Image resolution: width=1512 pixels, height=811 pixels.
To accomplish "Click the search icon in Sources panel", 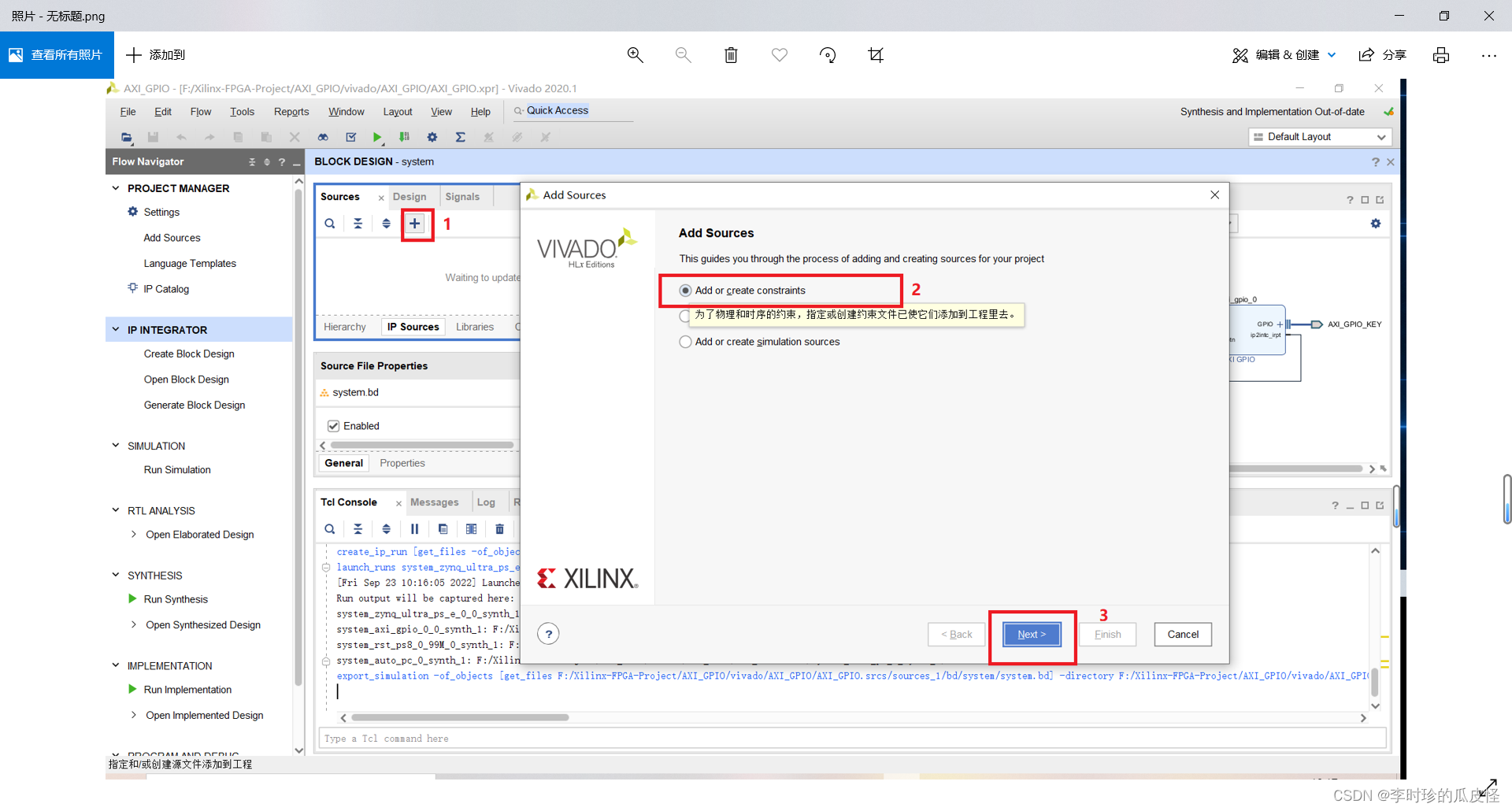I will 330,224.
